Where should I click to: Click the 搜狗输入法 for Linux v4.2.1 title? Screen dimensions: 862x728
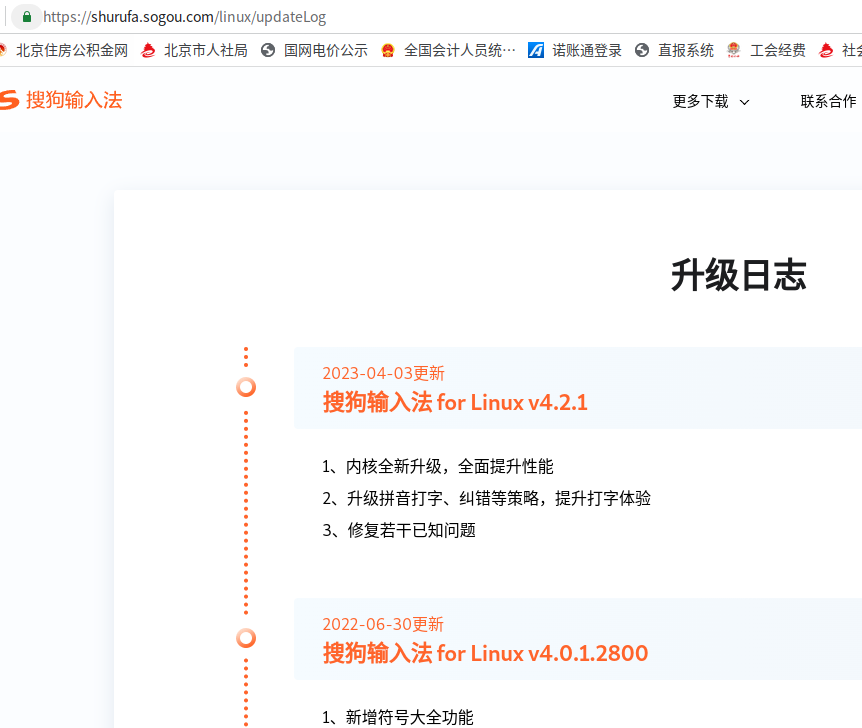point(455,402)
